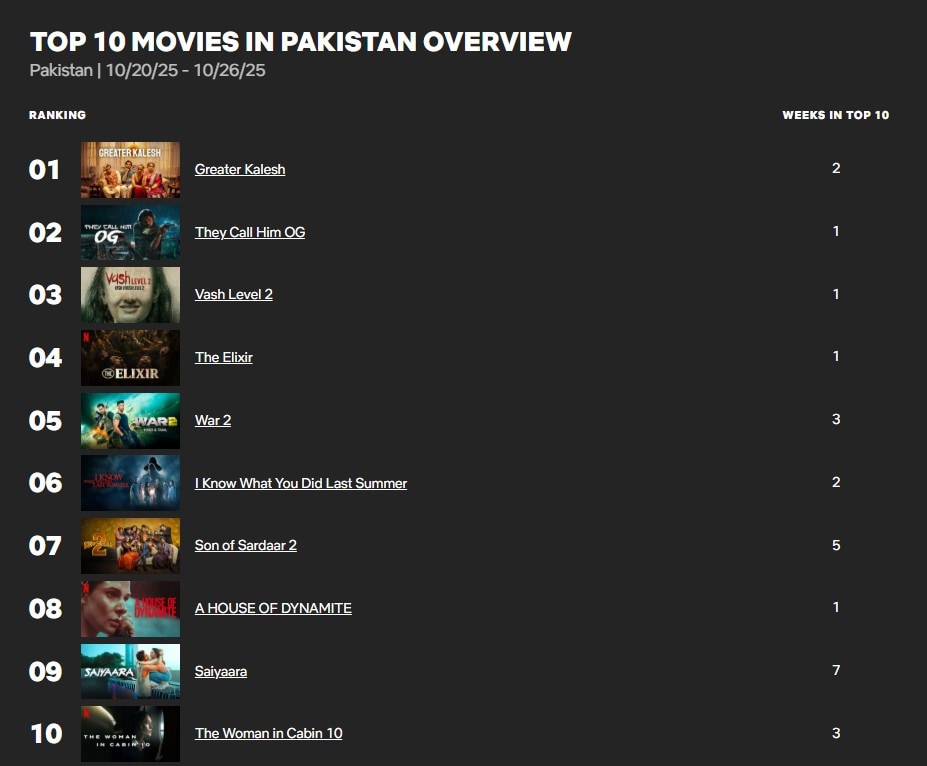Select The Woman in Cabin 10 thumbnail
Image resolution: width=927 pixels, height=766 pixels.
tap(130, 734)
